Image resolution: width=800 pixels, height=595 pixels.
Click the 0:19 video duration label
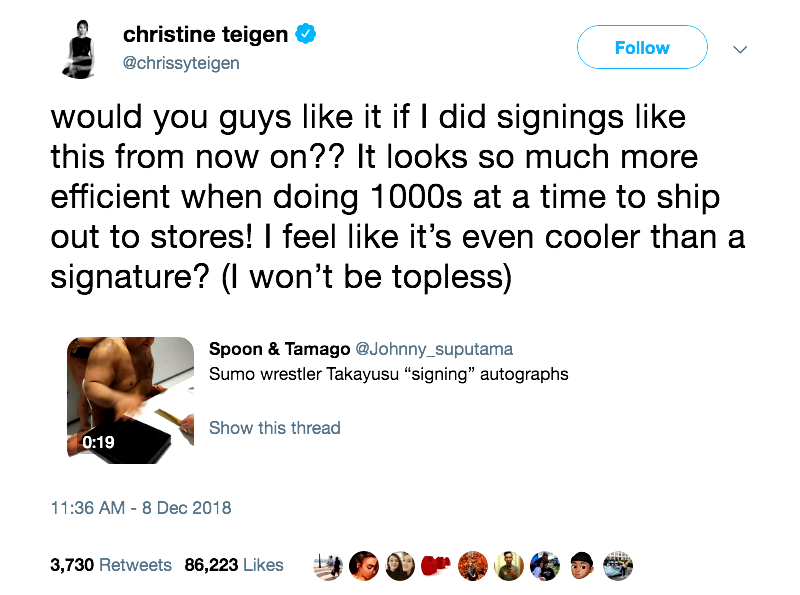[98, 442]
